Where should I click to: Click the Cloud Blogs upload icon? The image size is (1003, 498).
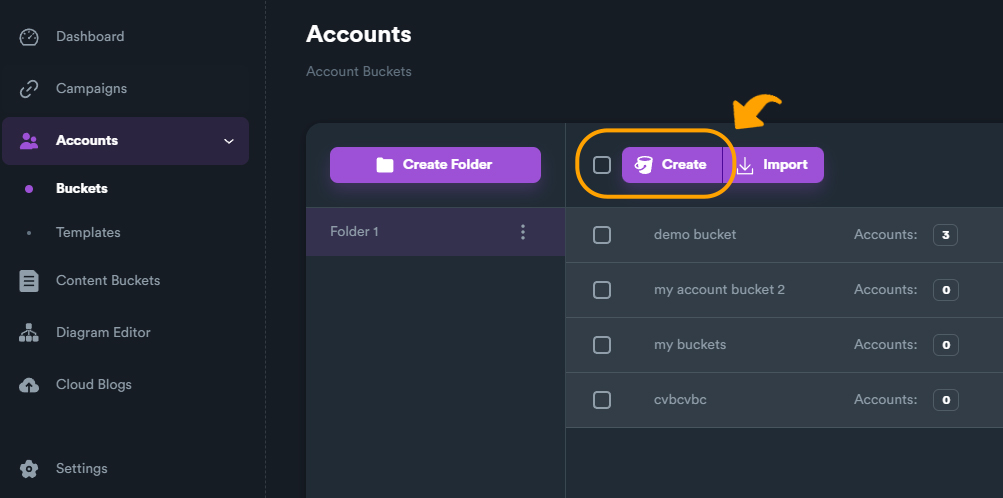coord(29,385)
